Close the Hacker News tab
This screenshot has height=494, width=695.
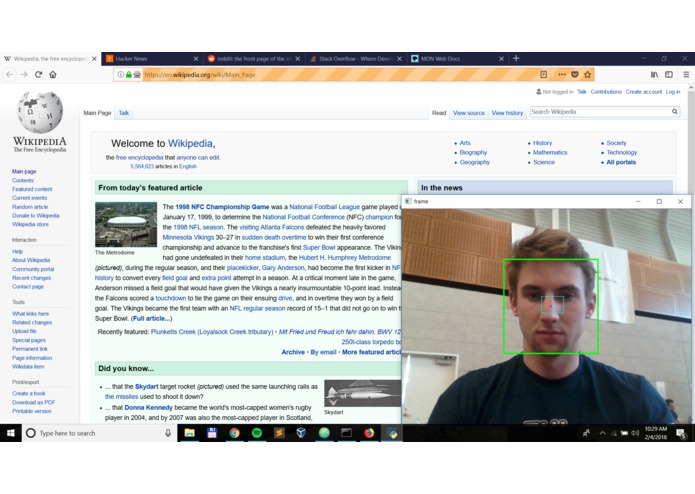pos(196,58)
